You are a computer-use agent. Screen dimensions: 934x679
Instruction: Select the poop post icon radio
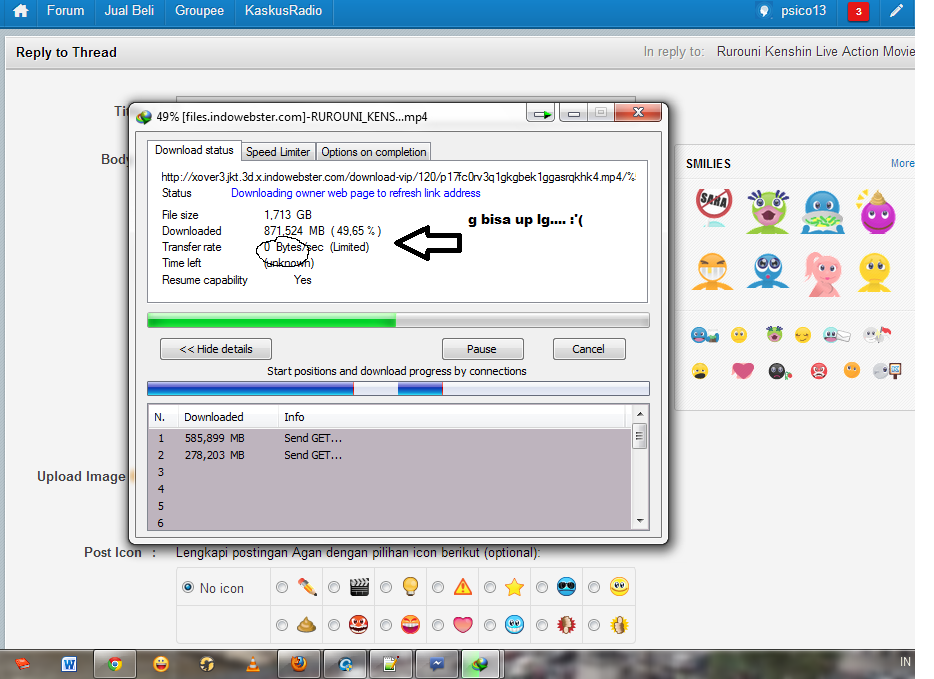[x=282, y=625]
